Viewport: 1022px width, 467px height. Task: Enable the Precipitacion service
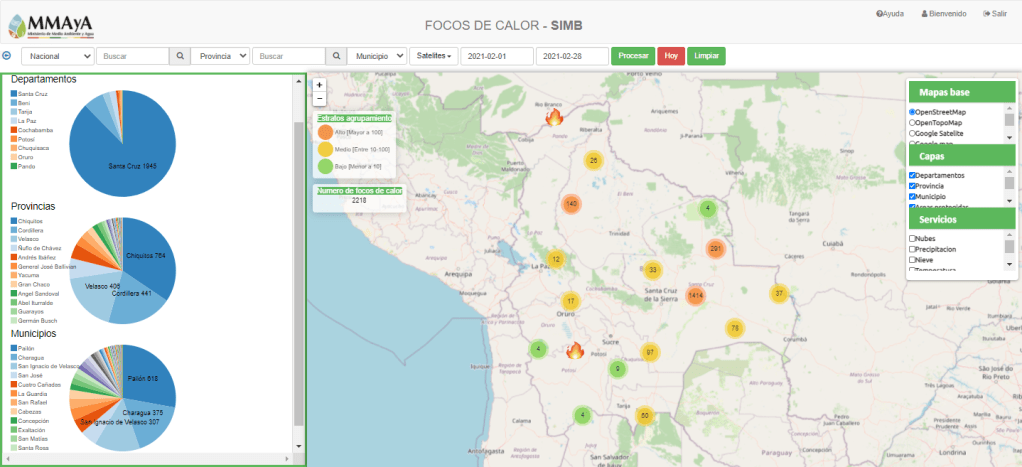click(912, 249)
